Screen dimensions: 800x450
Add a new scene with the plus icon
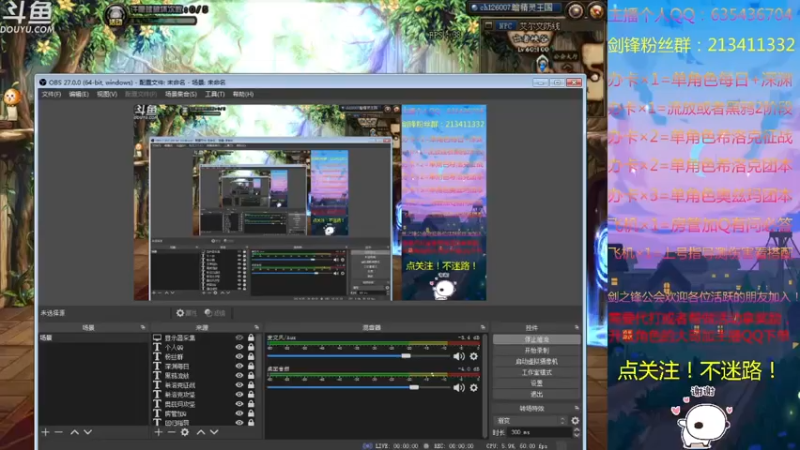[x=45, y=432]
